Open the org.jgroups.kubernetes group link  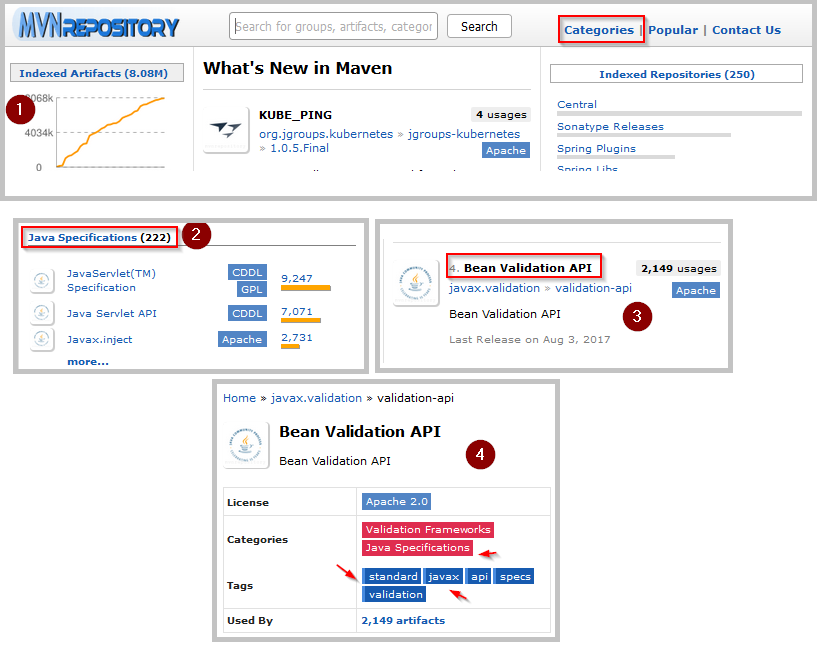(x=326, y=134)
